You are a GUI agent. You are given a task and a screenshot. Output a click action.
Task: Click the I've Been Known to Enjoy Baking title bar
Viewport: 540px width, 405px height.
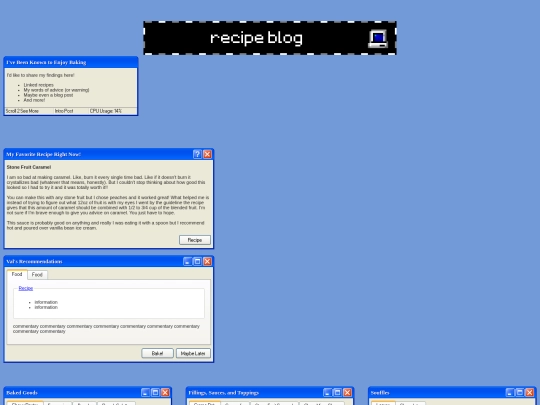[71, 62]
